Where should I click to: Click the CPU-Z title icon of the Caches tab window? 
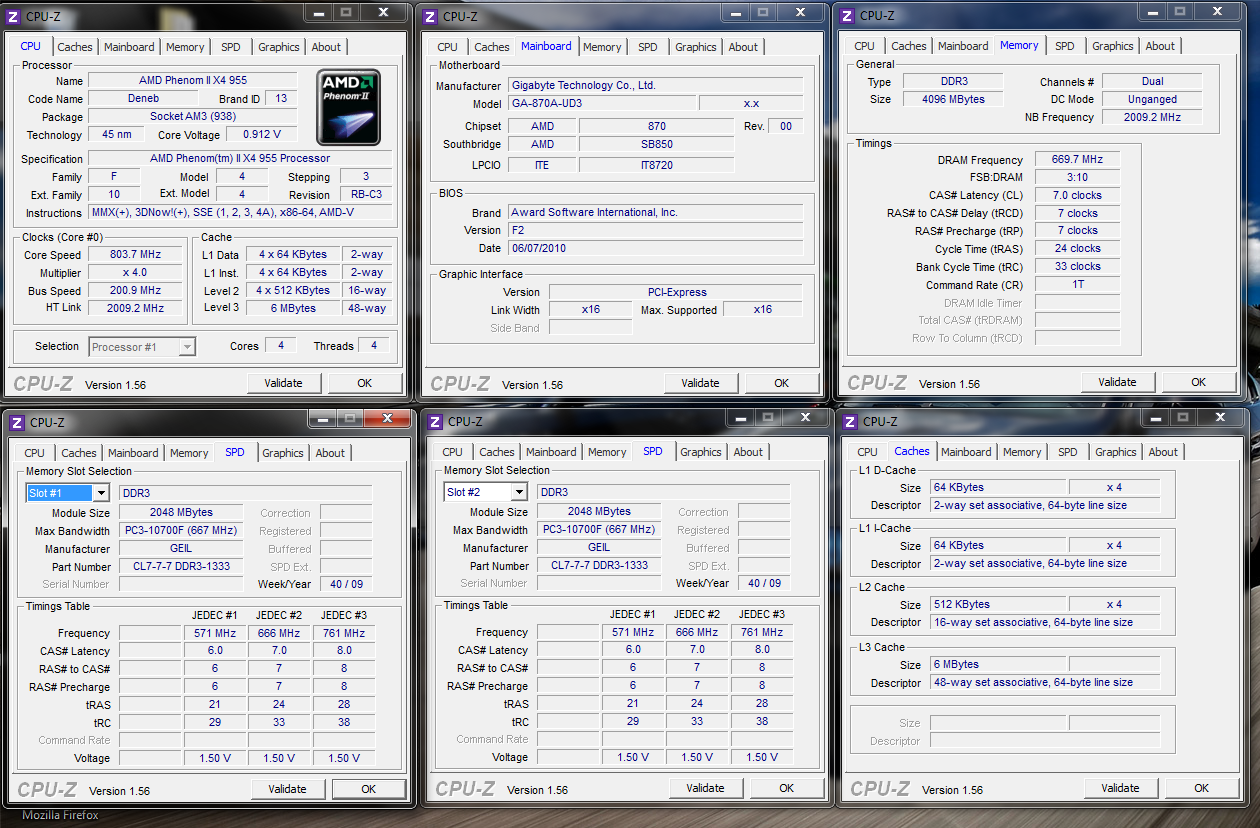point(850,421)
